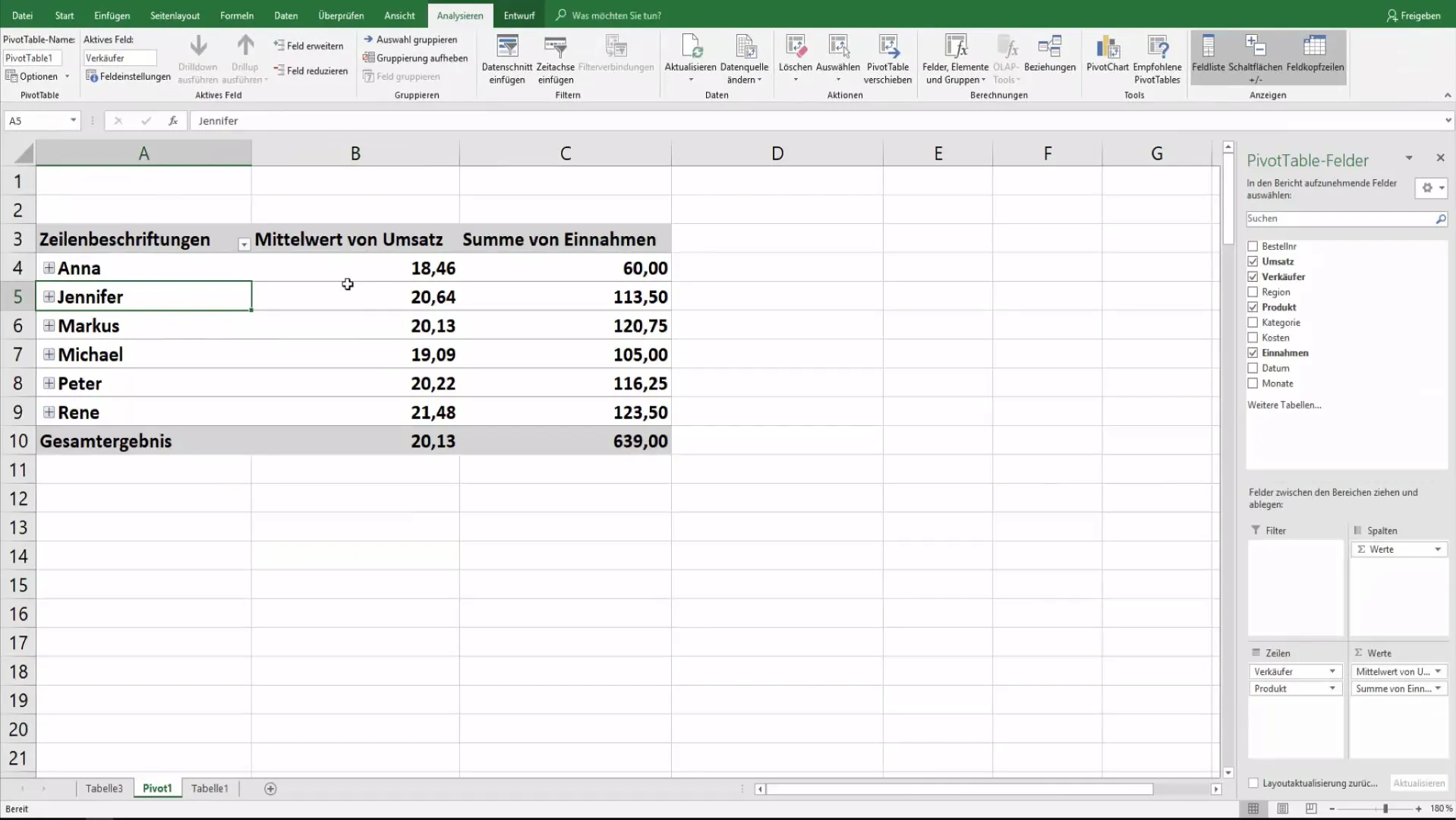The width and height of the screenshot is (1456, 820).
Task: Open the Beziehungen relationships tool
Action: click(1050, 54)
